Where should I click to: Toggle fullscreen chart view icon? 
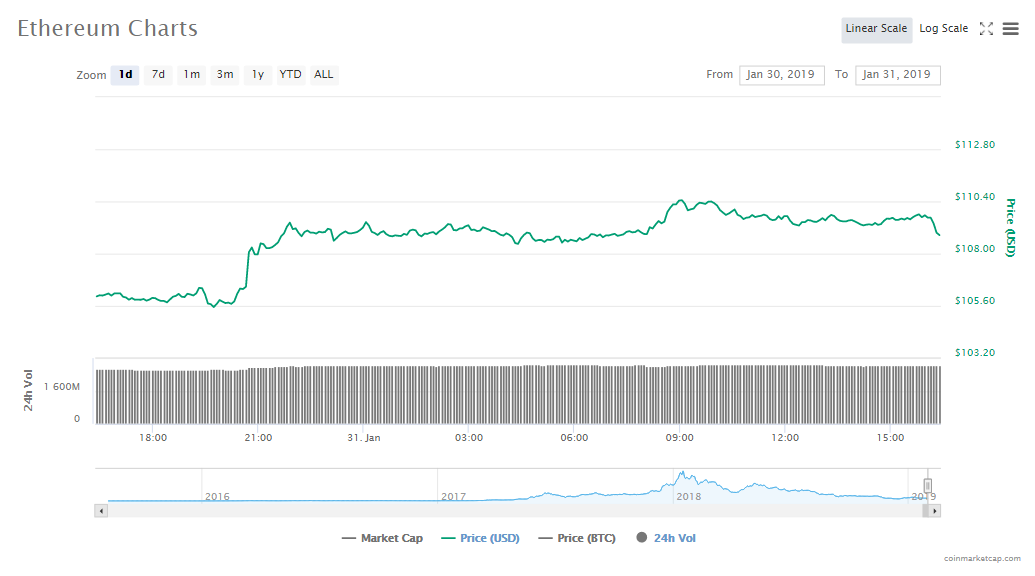pos(986,29)
